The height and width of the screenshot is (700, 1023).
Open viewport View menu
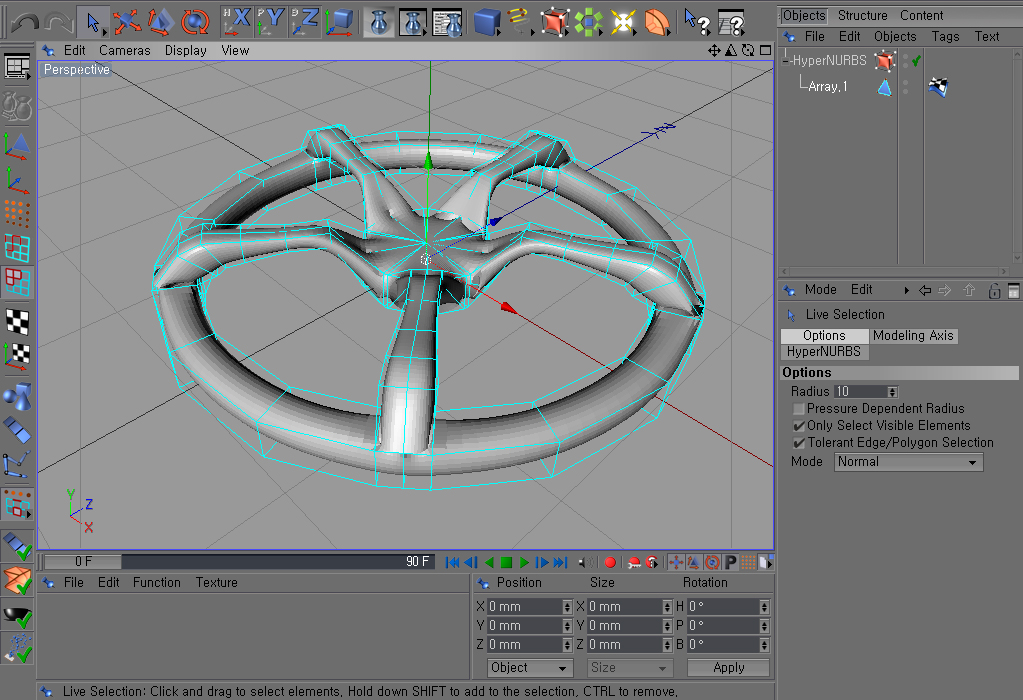coord(235,50)
